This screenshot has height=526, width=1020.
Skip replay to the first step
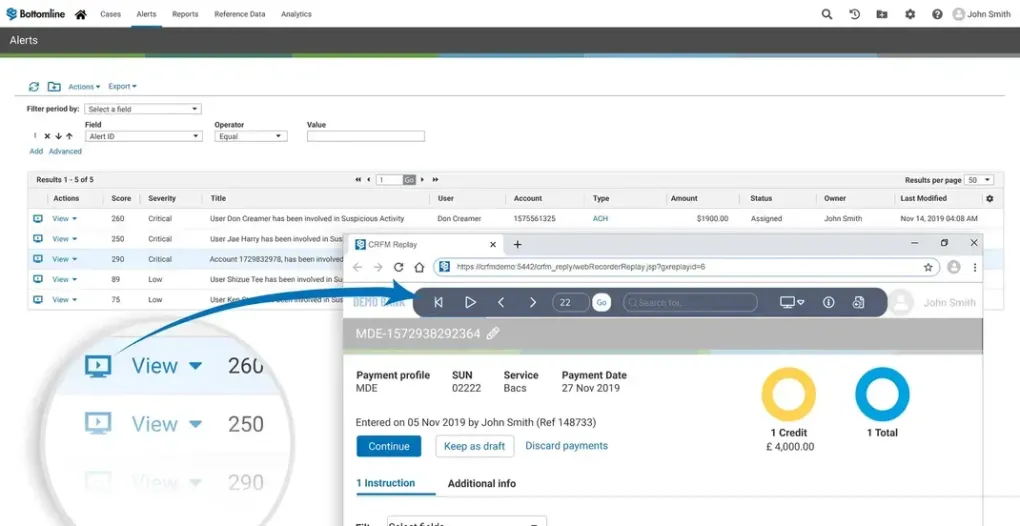coord(438,302)
